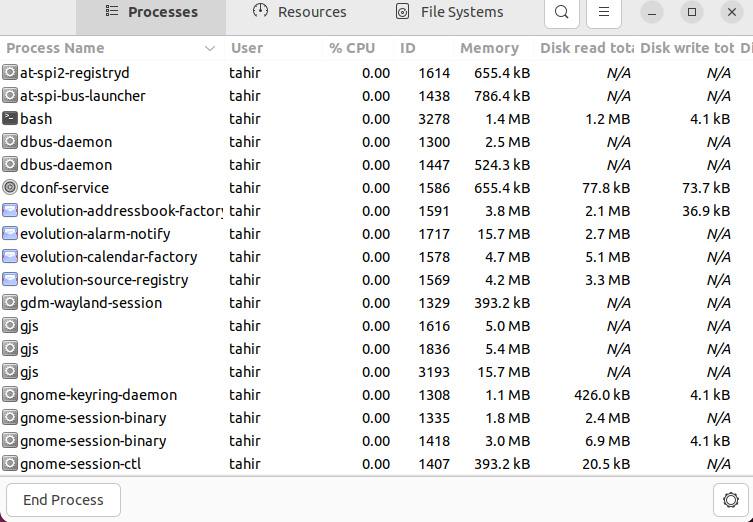Image resolution: width=753 pixels, height=522 pixels.
Task: Select the evolution-alarm-notify process name
Action: (95, 234)
